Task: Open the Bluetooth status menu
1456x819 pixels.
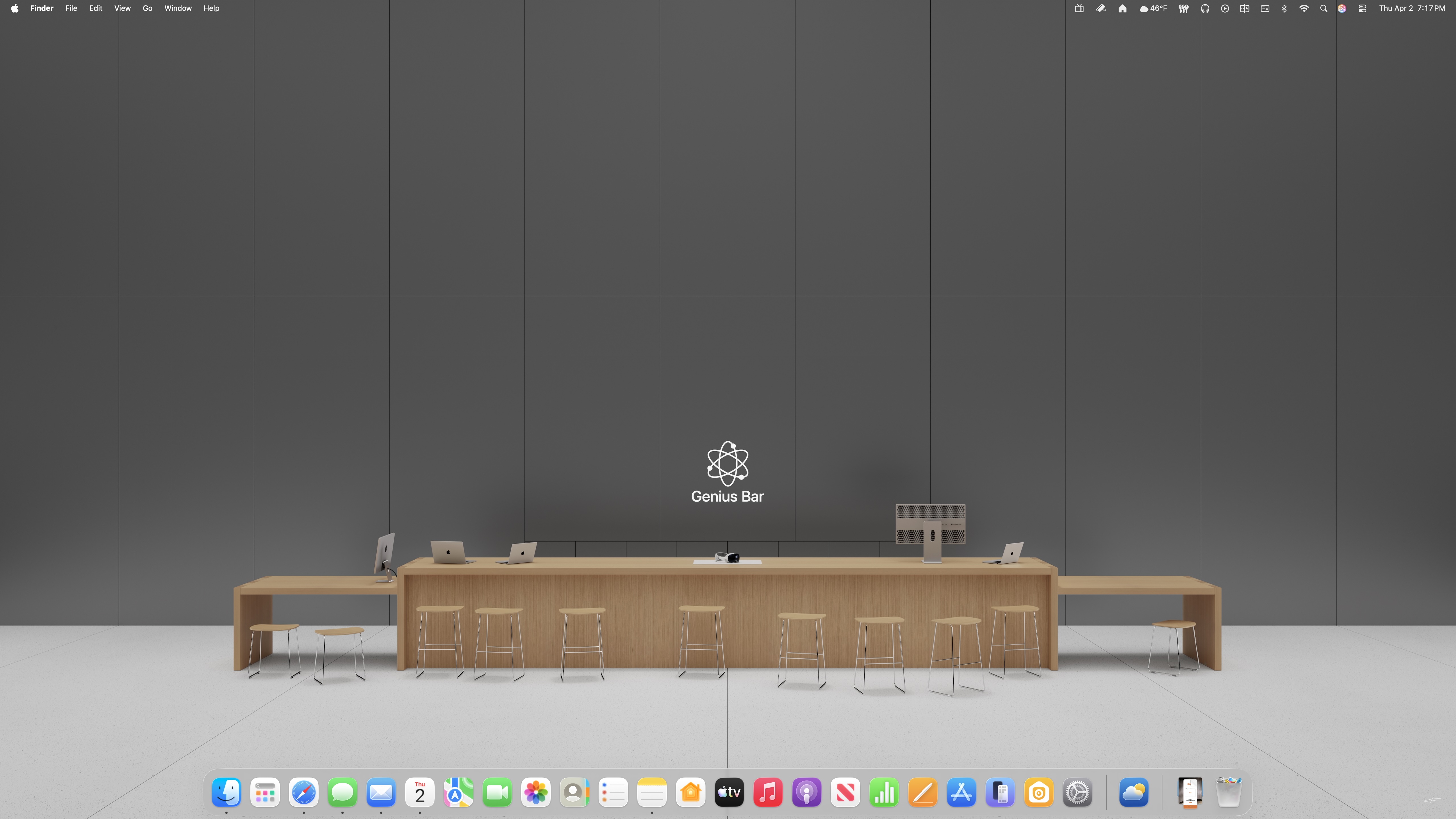Action: coord(1284,9)
